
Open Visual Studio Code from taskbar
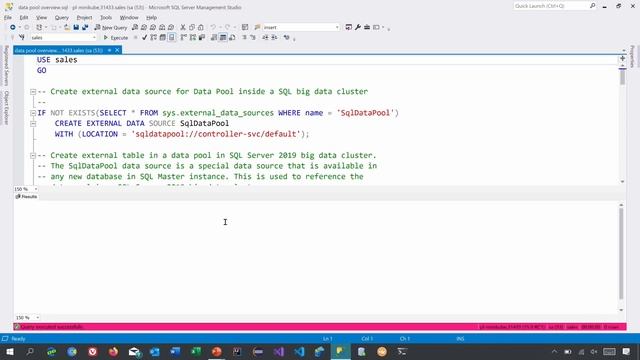(299, 351)
